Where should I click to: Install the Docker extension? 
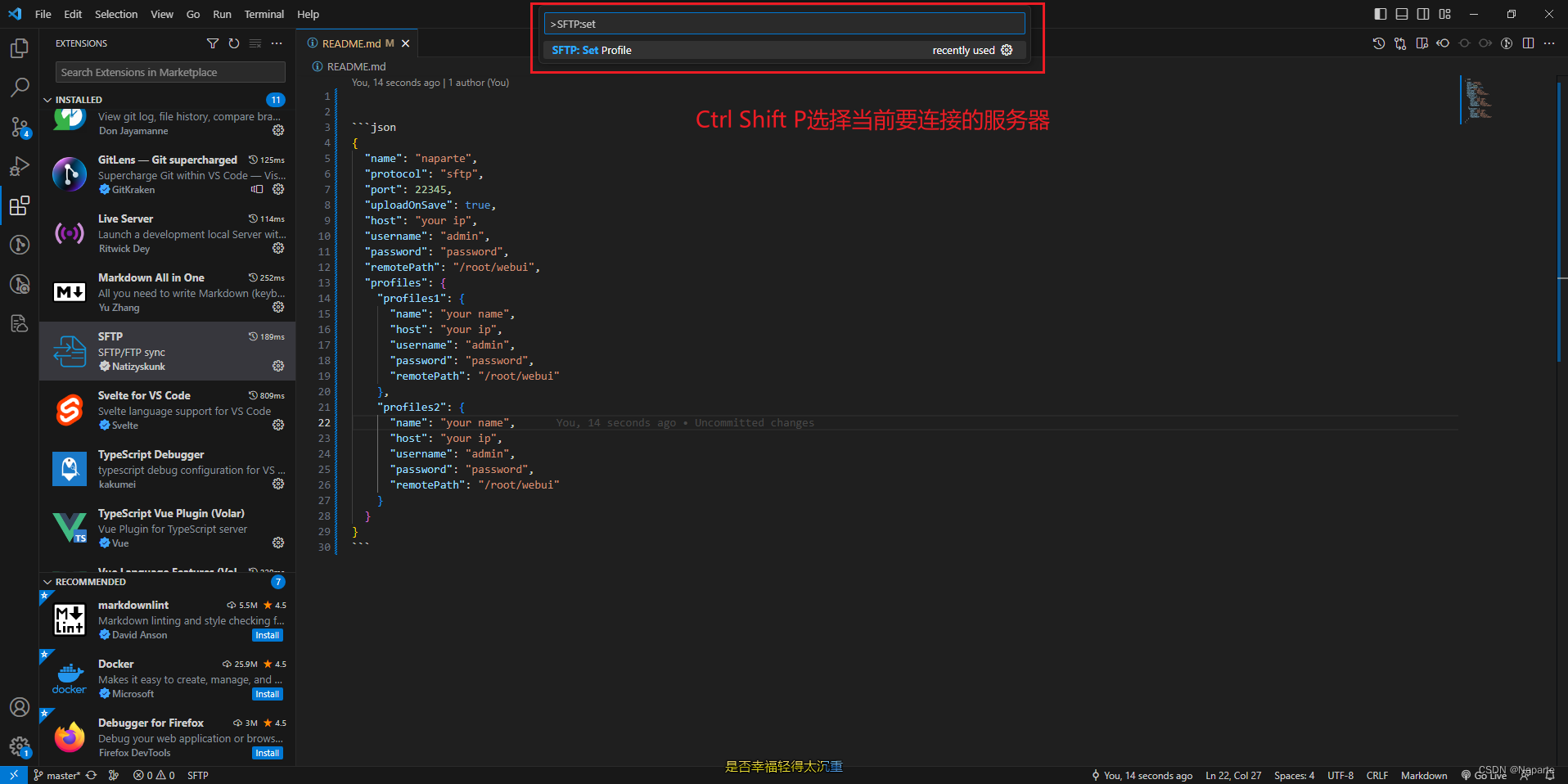click(x=267, y=693)
